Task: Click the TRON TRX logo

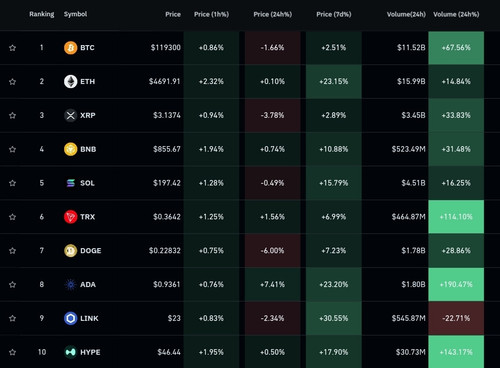Action: 70,217
